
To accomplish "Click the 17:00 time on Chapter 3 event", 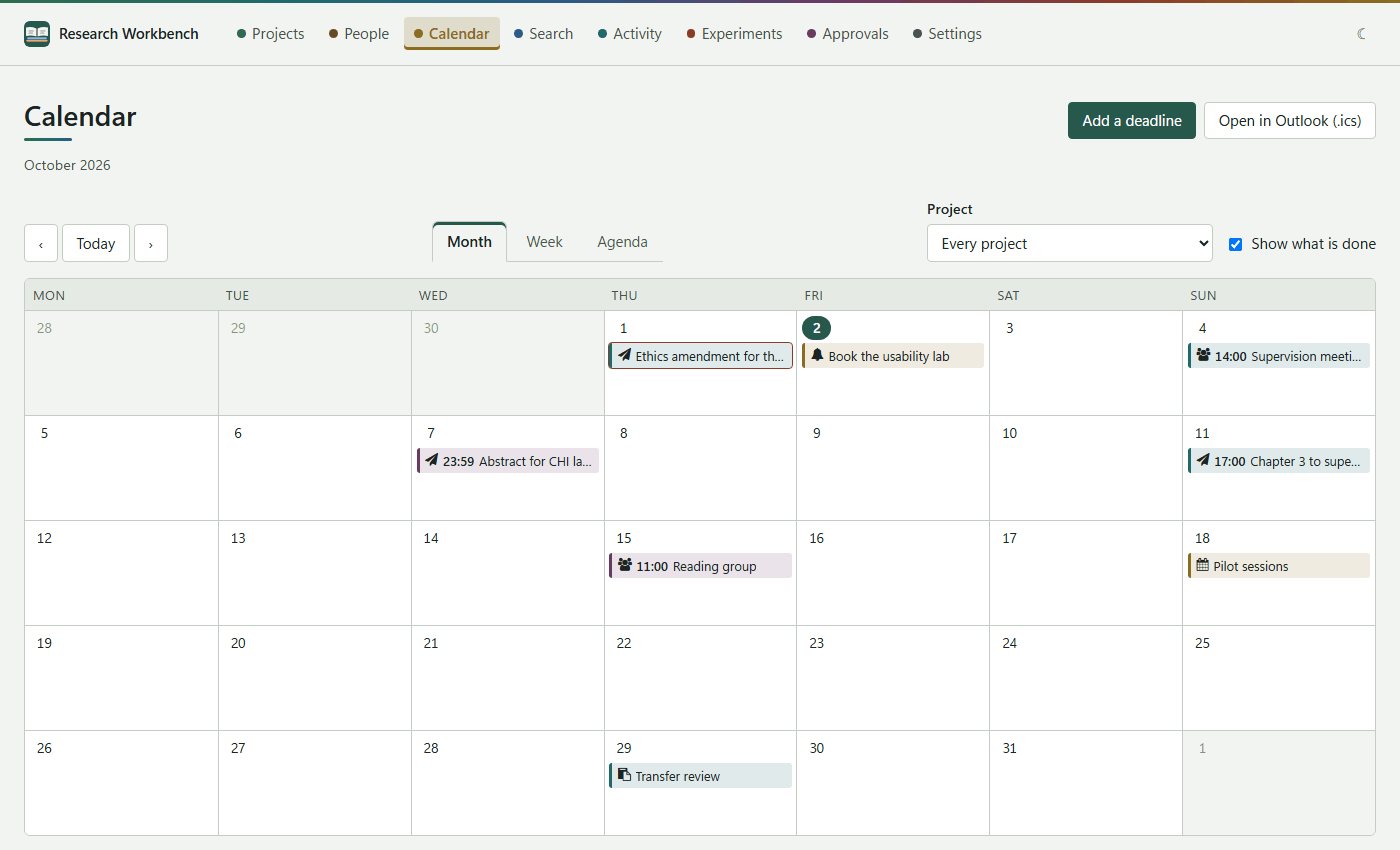I will click(1230, 461).
